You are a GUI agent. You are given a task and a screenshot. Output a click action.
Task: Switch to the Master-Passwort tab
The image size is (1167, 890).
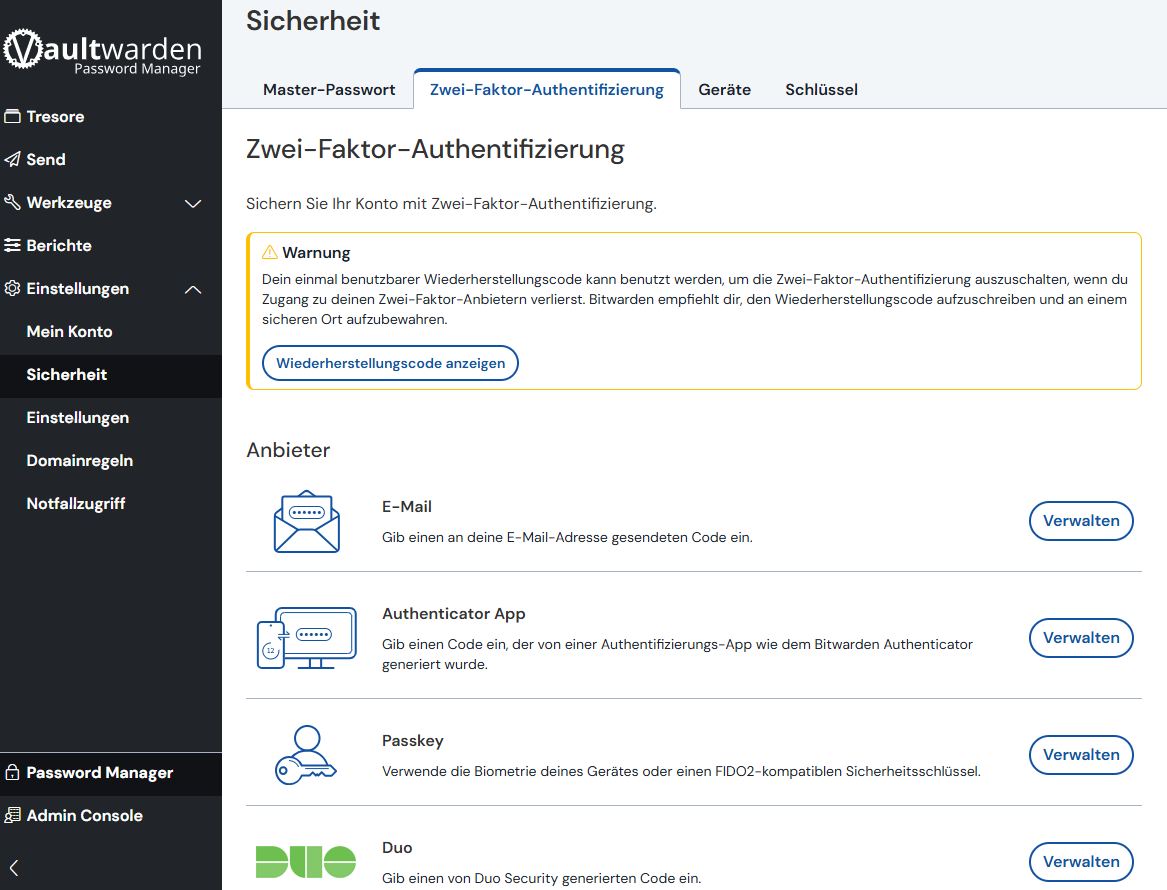point(329,90)
